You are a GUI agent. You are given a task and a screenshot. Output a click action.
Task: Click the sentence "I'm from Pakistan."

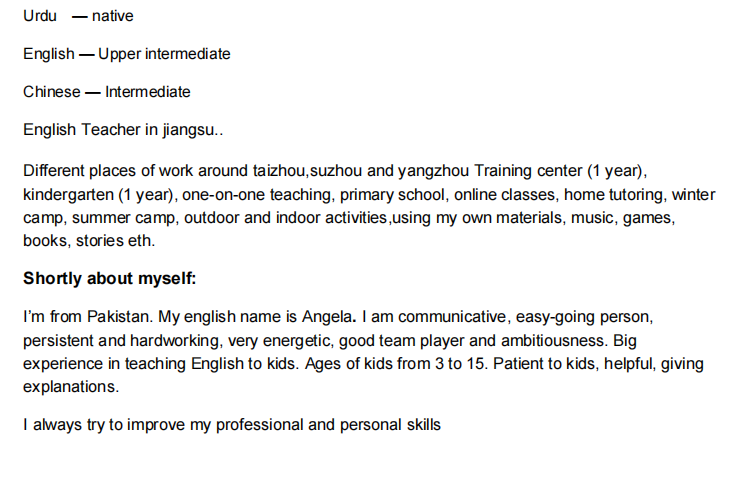point(88,317)
